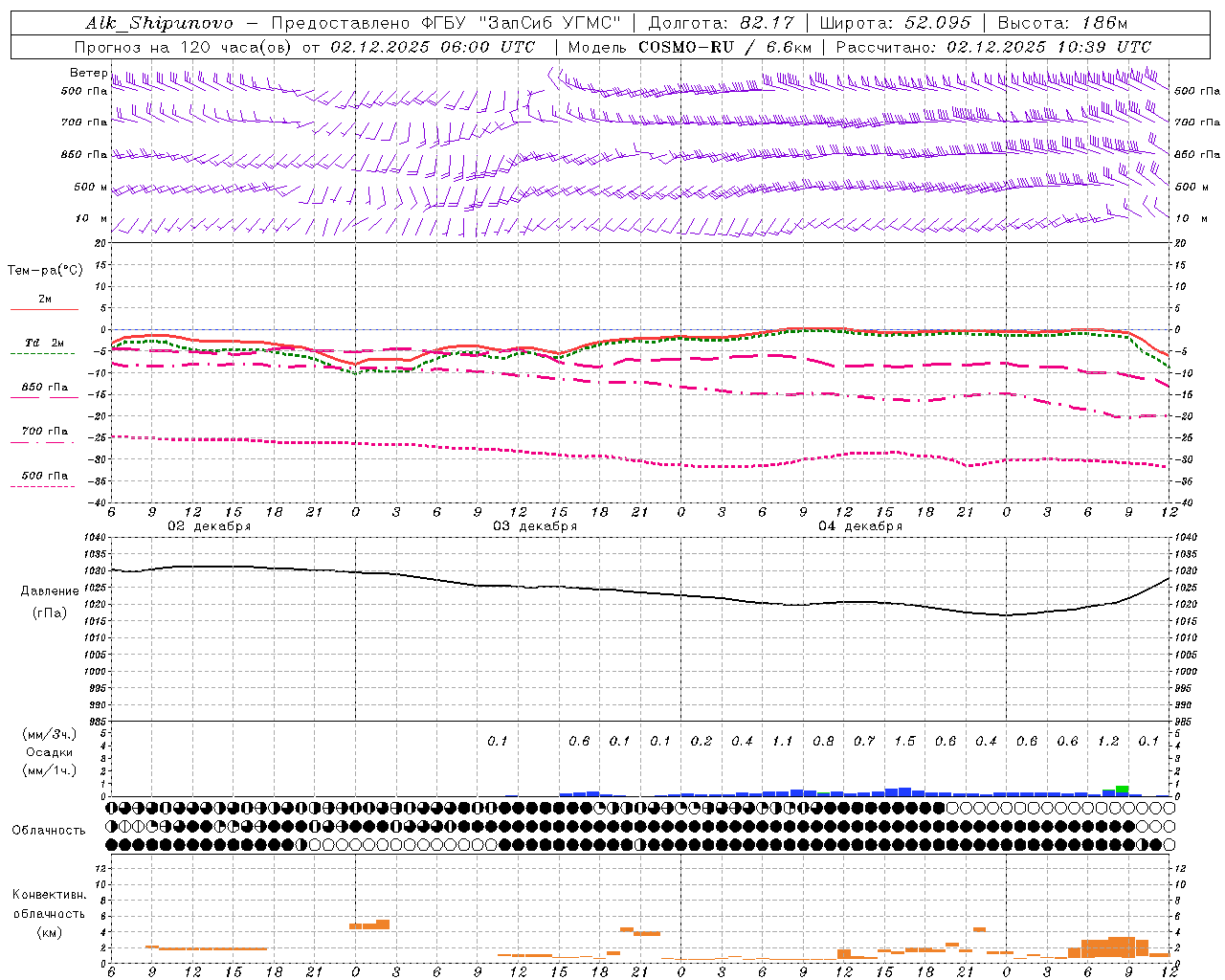Click the Модель COSMO-RU / 6.6км text
The height and width of the screenshot is (980, 1225).
click(x=690, y=47)
